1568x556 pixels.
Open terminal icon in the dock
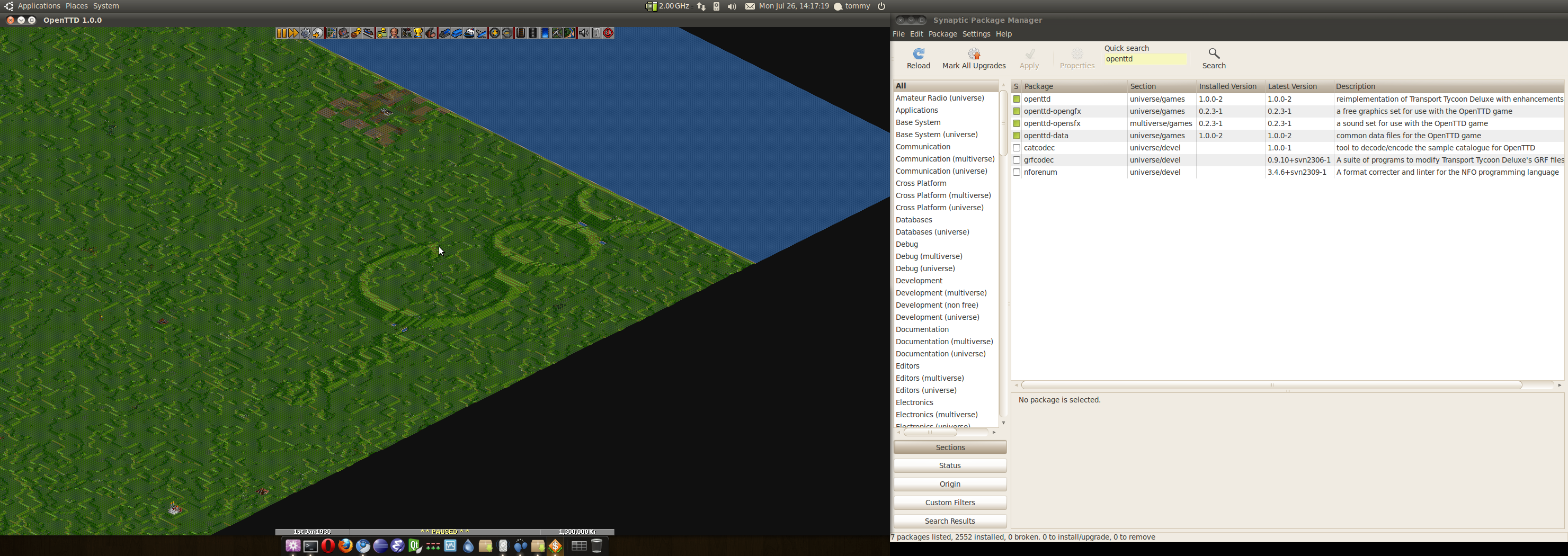(x=310, y=546)
